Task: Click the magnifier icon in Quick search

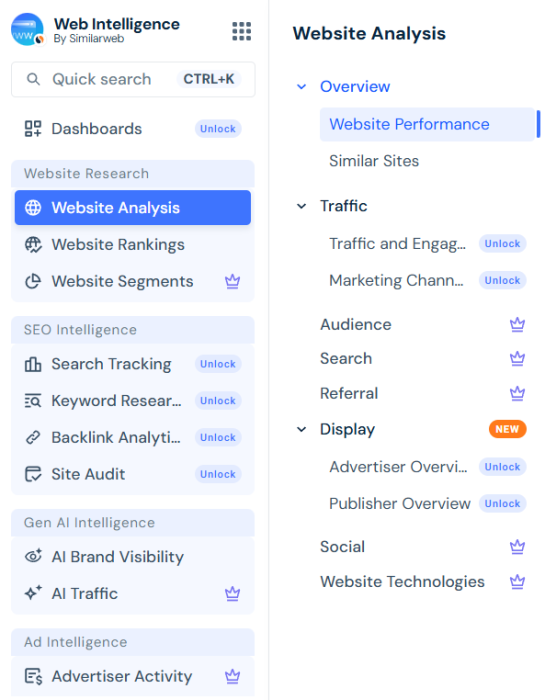Action: point(33,79)
